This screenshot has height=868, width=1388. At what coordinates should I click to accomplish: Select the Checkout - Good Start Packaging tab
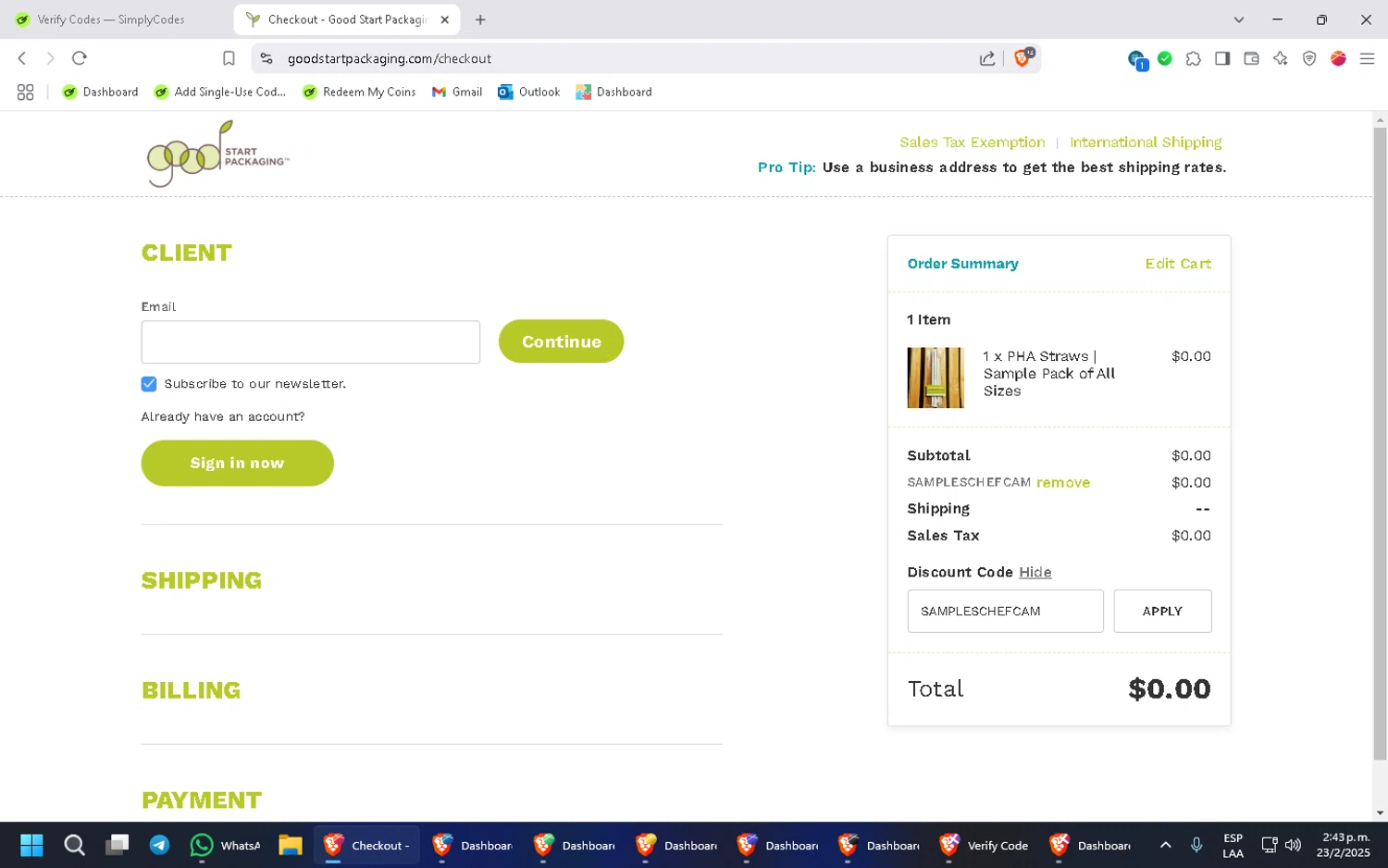pos(347,19)
